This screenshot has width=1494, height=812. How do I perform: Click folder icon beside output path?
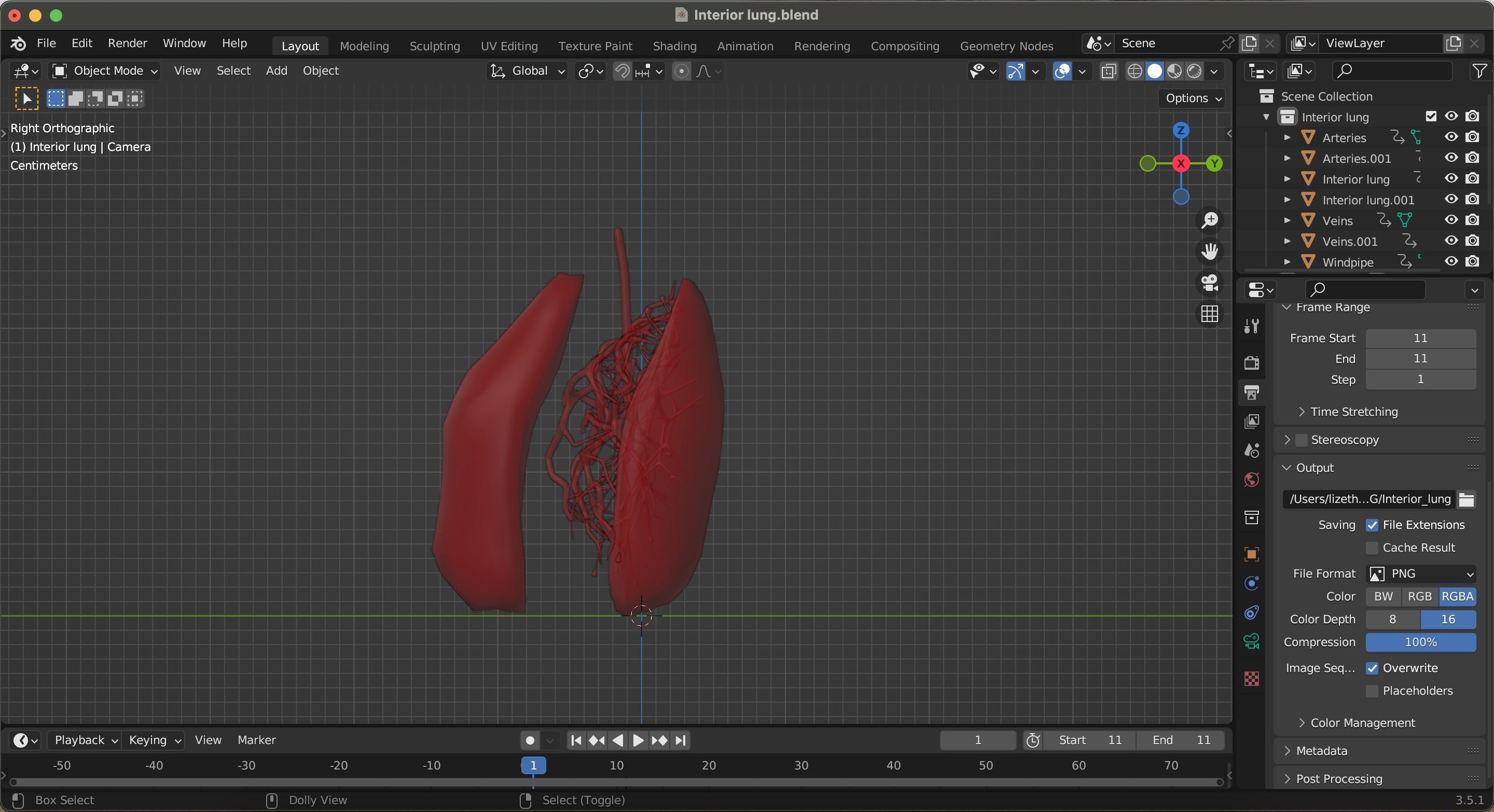tap(1467, 499)
